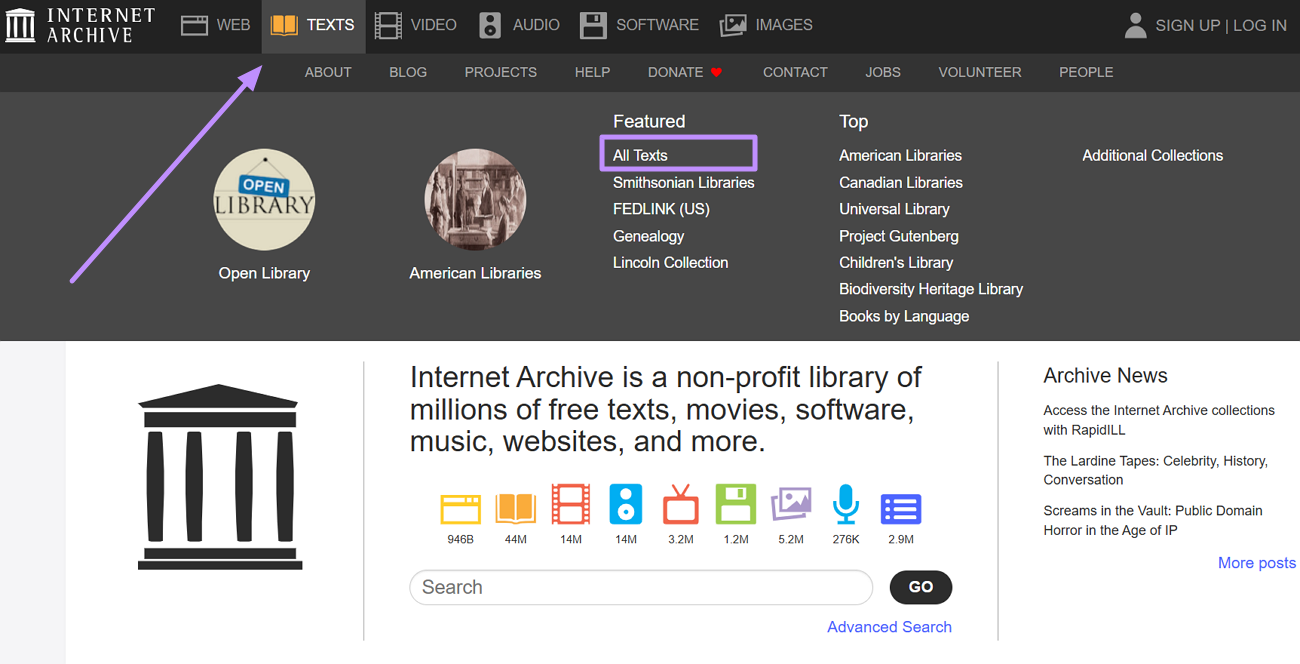1300x664 pixels.
Task: Open the Genealogy collection
Action: click(649, 236)
